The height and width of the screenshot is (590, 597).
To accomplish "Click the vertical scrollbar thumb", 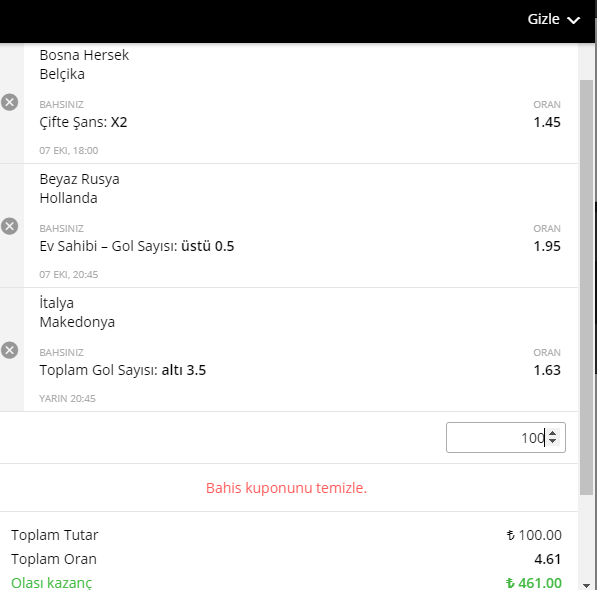I will [x=587, y=287].
